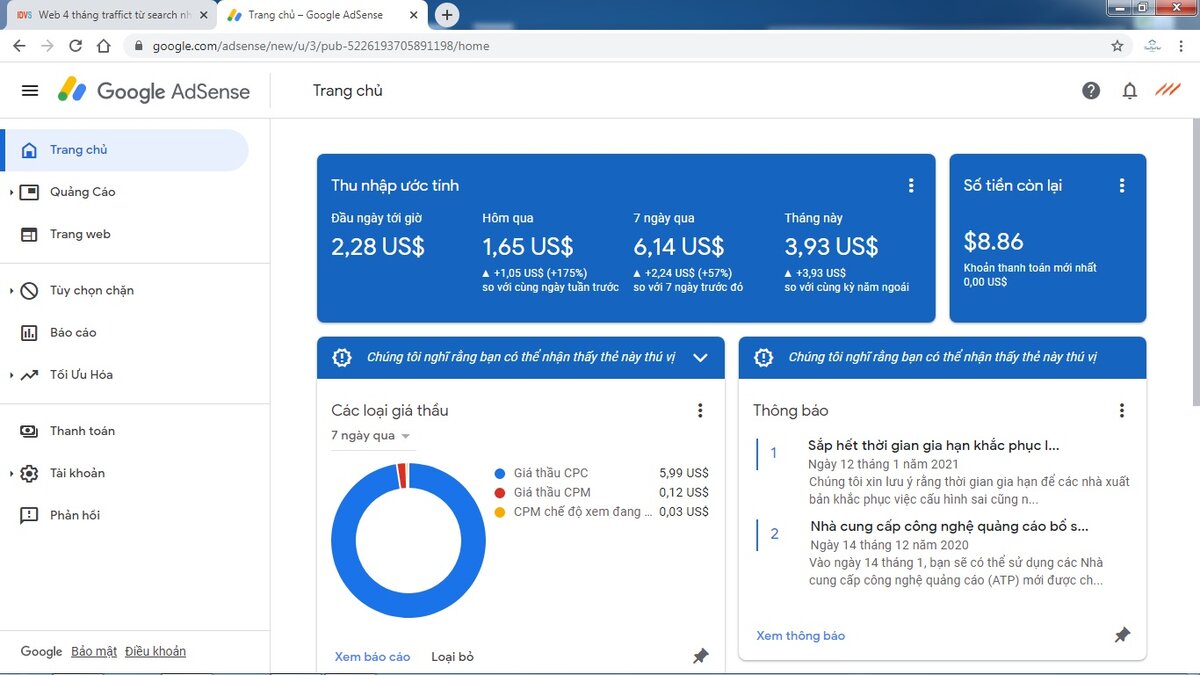Open a new browser tab

447,15
